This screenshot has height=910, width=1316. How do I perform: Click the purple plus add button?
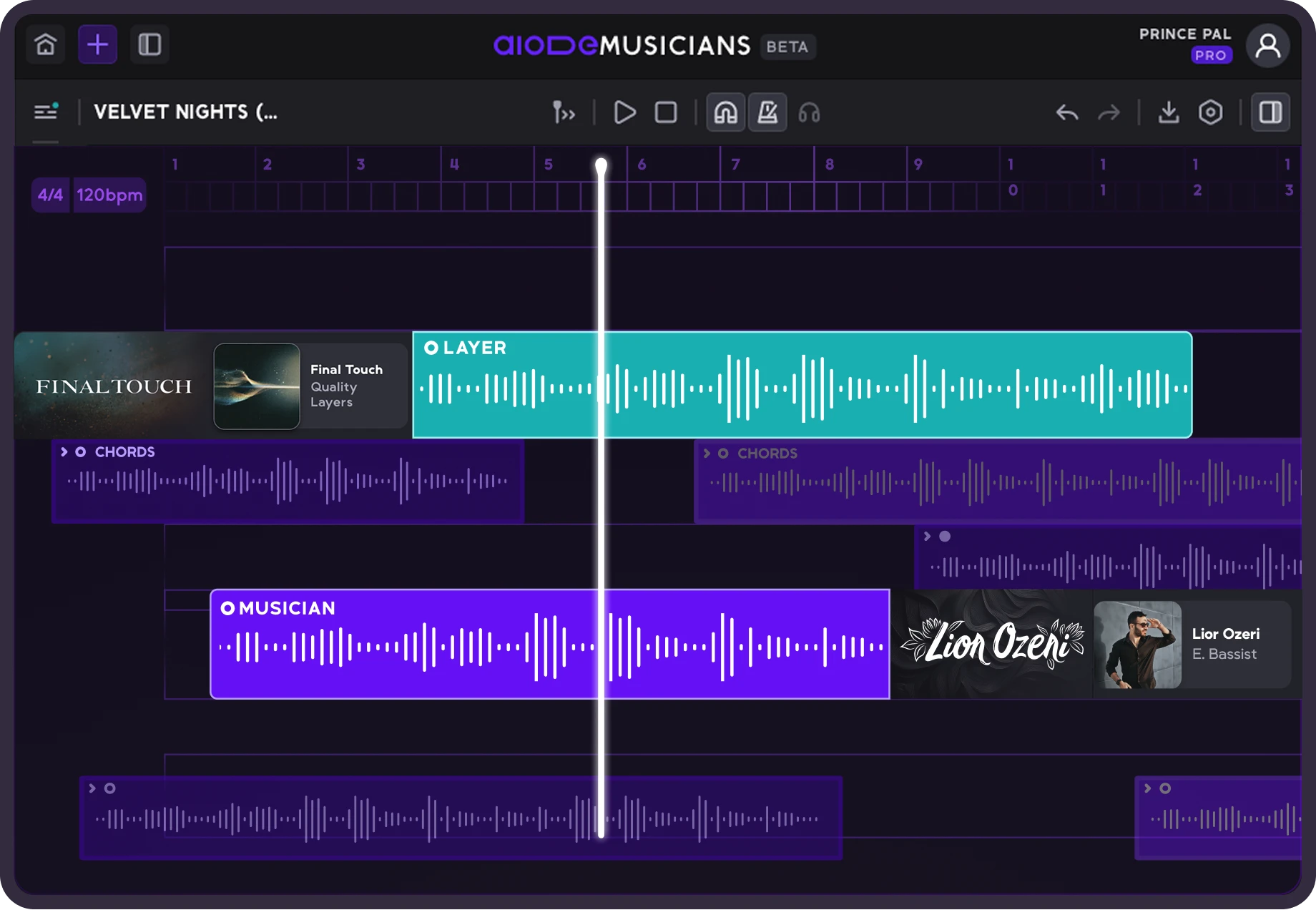pyautogui.click(x=97, y=45)
